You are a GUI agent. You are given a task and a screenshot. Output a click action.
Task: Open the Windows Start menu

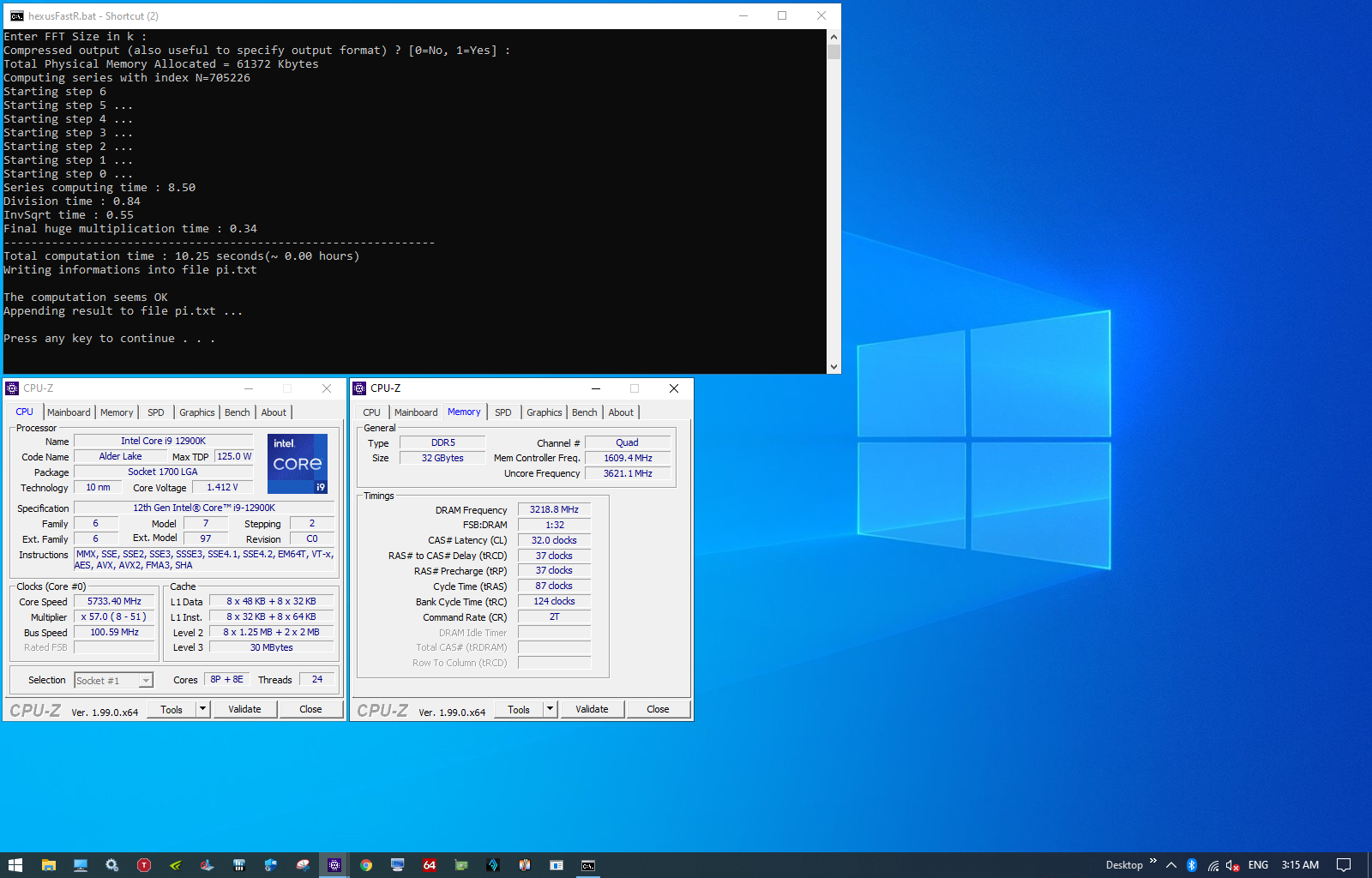coord(15,865)
